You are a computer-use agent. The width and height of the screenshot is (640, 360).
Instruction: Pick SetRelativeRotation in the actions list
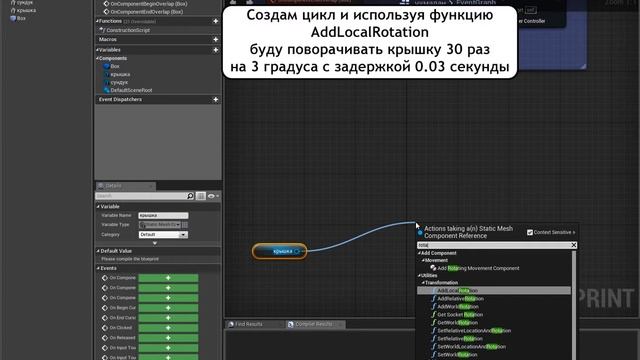tap(460, 338)
